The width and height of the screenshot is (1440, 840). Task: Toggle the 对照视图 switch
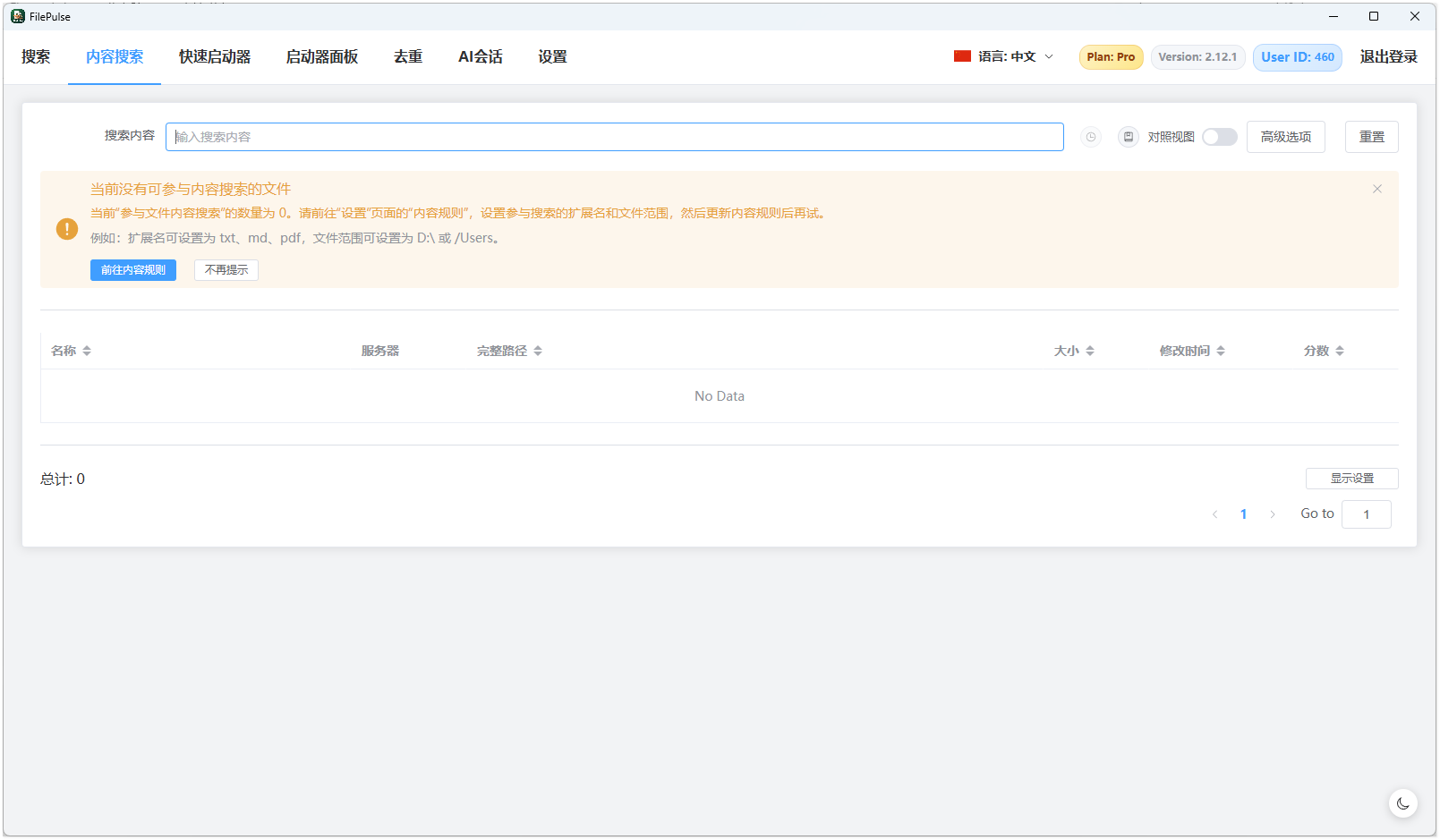(1219, 137)
